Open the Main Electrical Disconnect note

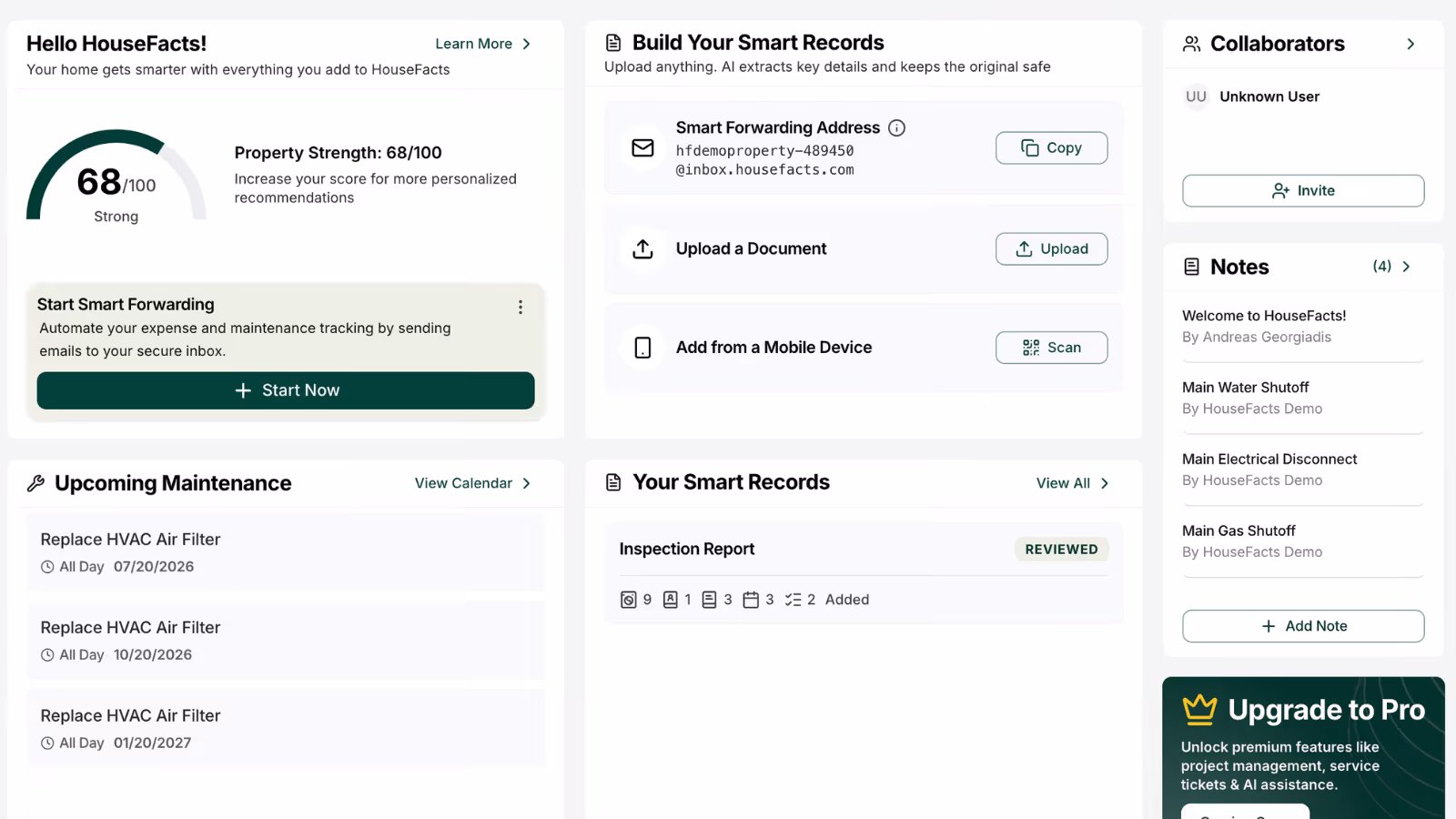coord(1302,470)
